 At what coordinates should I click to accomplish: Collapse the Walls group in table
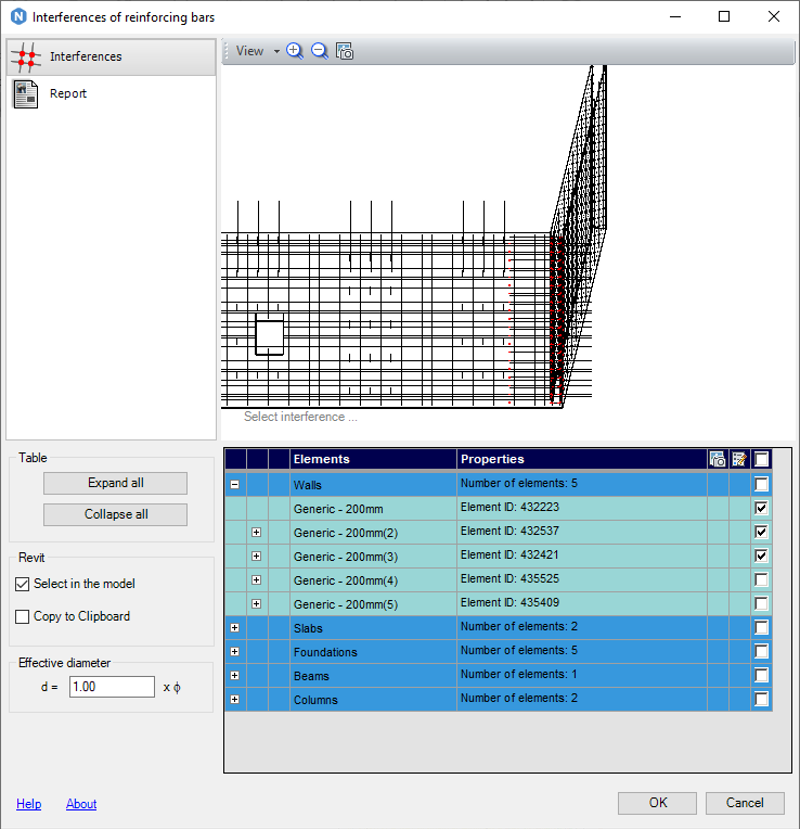(x=235, y=484)
